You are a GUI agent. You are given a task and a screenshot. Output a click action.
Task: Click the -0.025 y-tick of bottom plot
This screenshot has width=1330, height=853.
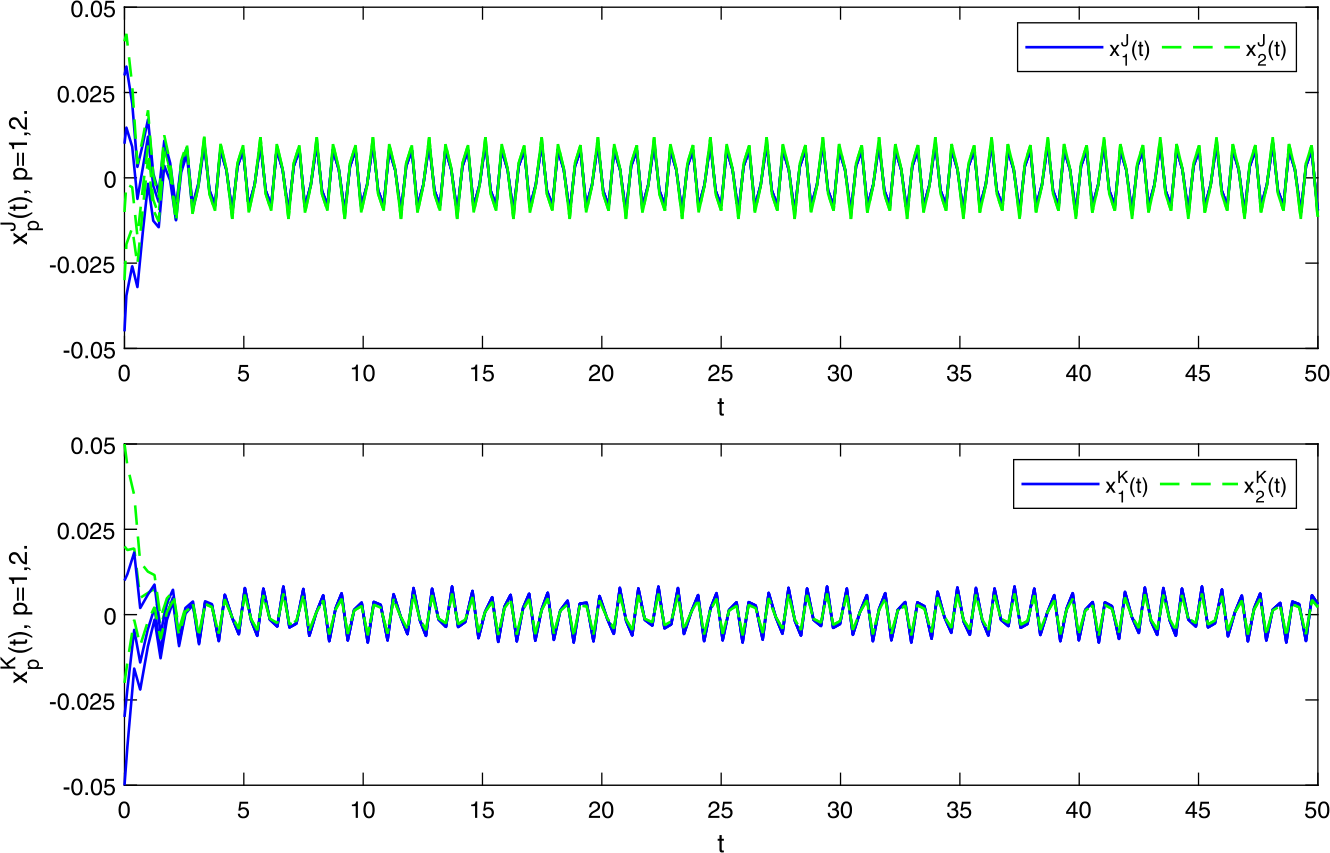pyautogui.click(x=85, y=700)
